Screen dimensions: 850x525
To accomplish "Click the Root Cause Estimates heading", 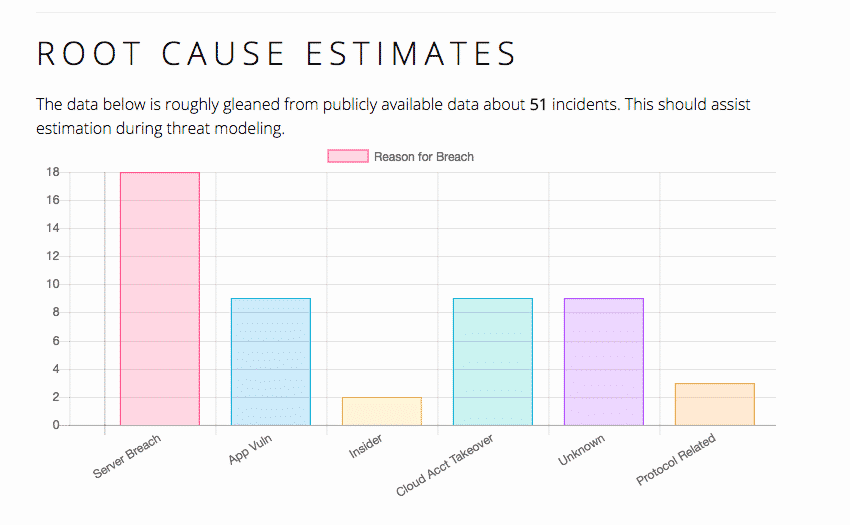I will click(277, 54).
